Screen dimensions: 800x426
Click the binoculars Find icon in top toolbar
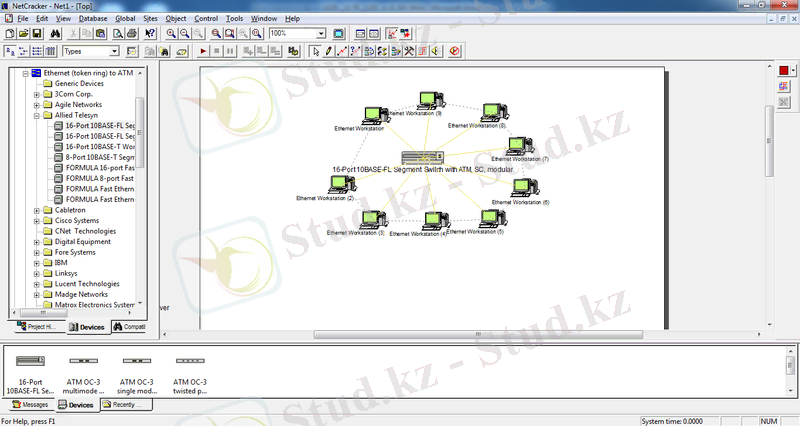click(x=56, y=34)
